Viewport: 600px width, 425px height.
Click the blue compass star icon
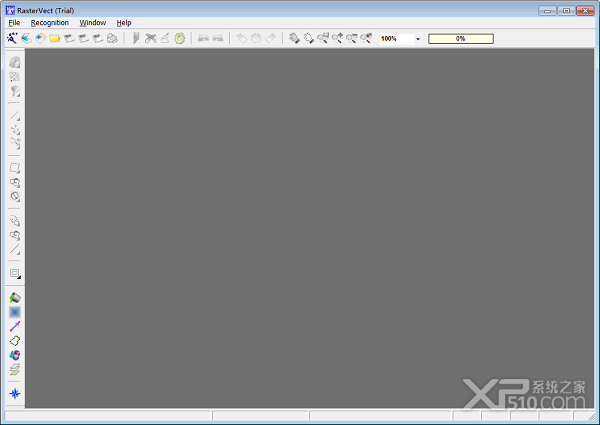pyautogui.click(x=15, y=393)
